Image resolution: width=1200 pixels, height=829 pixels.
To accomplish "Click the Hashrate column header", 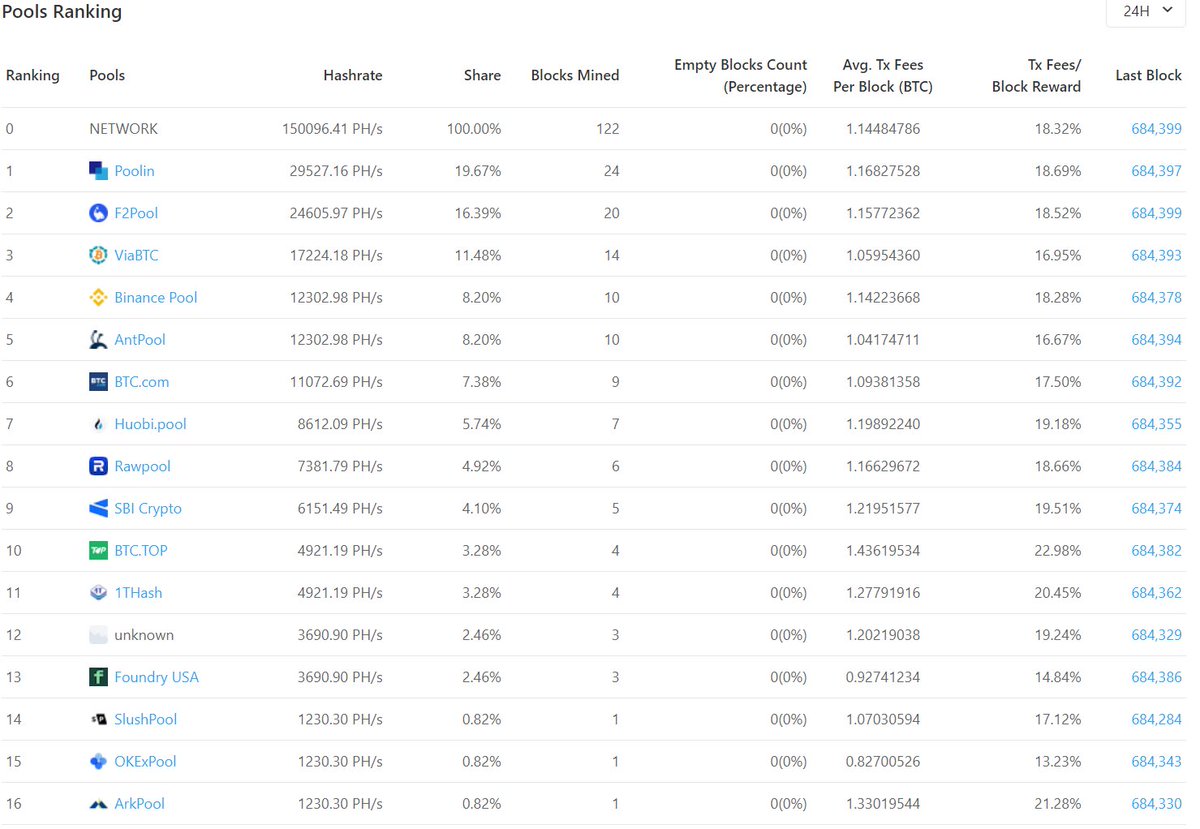I will point(352,75).
